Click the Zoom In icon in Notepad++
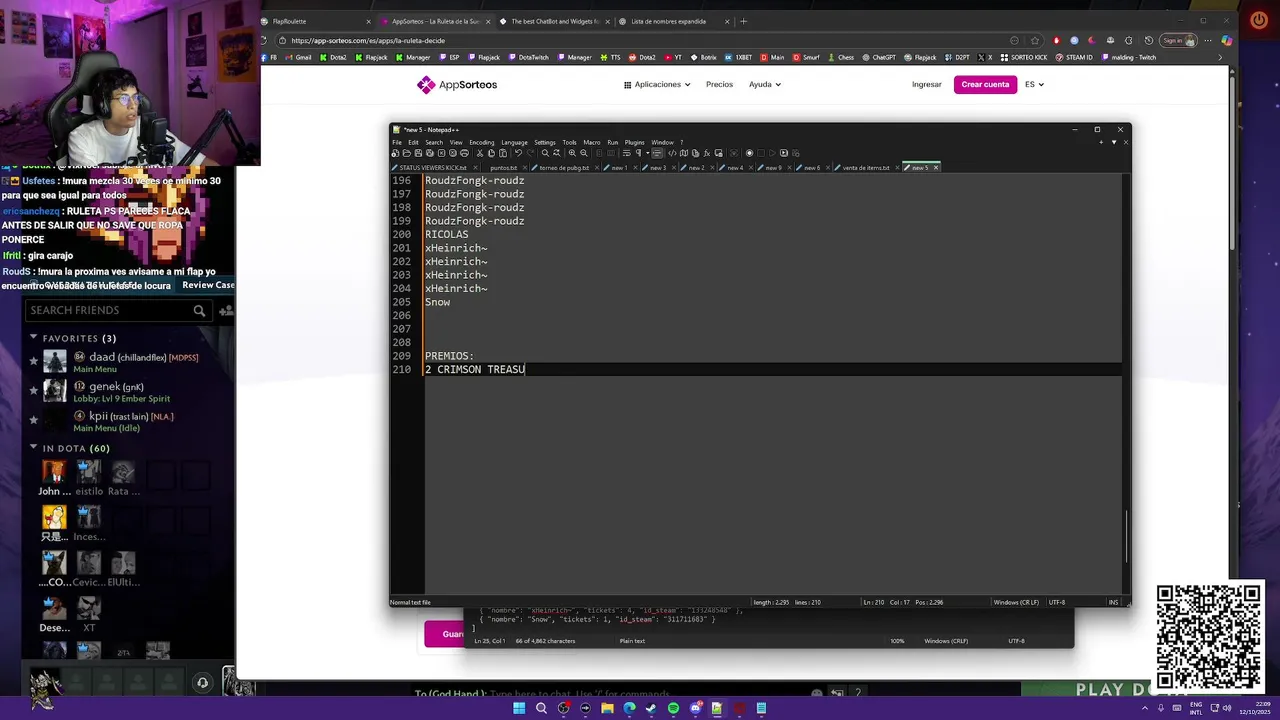 click(x=572, y=153)
